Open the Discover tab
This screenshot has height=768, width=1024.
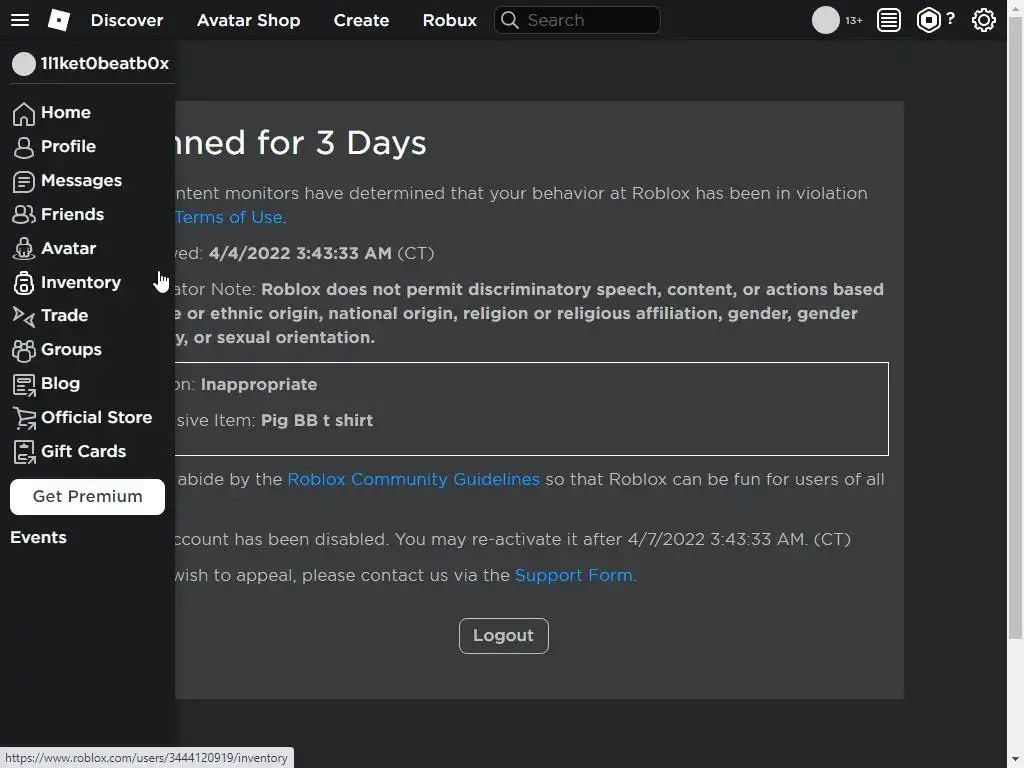coord(127,20)
